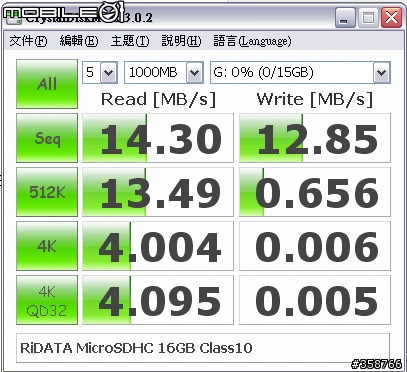Open the 文件(F) menu
Image resolution: width=407 pixels, height=372 pixels.
pyautogui.click(x=28, y=41)
